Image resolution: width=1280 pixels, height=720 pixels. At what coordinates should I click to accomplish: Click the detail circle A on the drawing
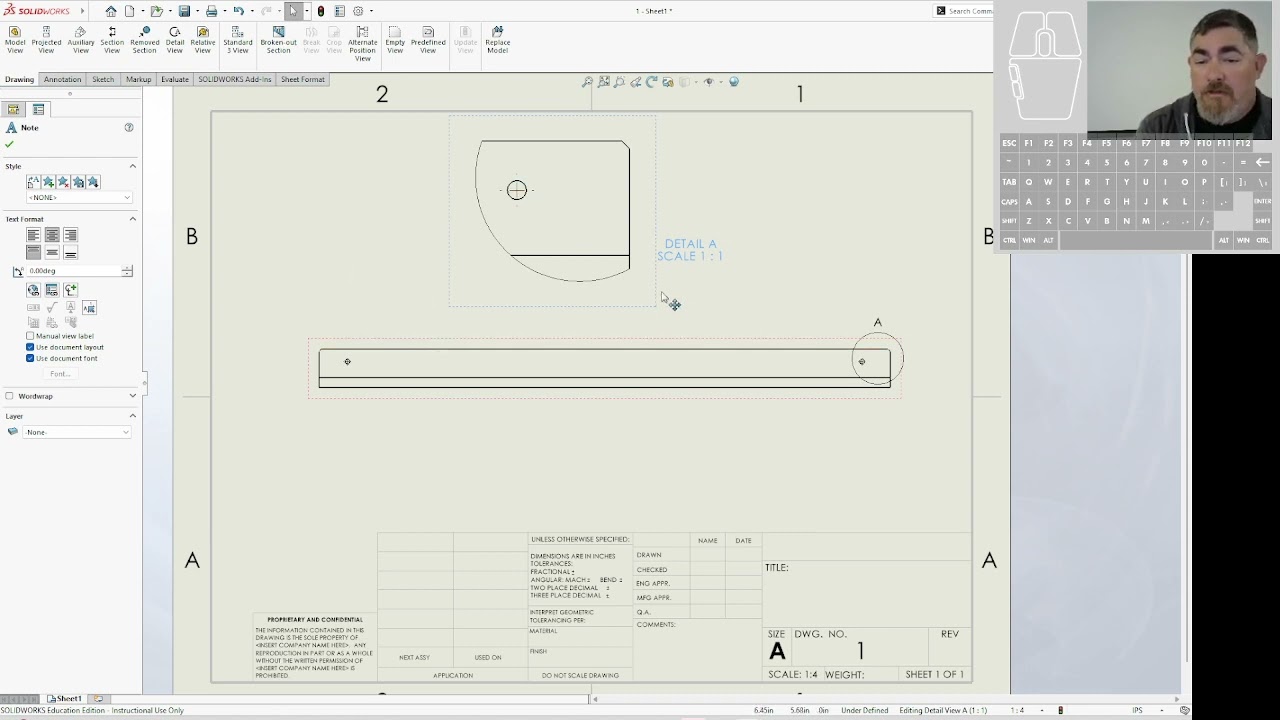878,360
